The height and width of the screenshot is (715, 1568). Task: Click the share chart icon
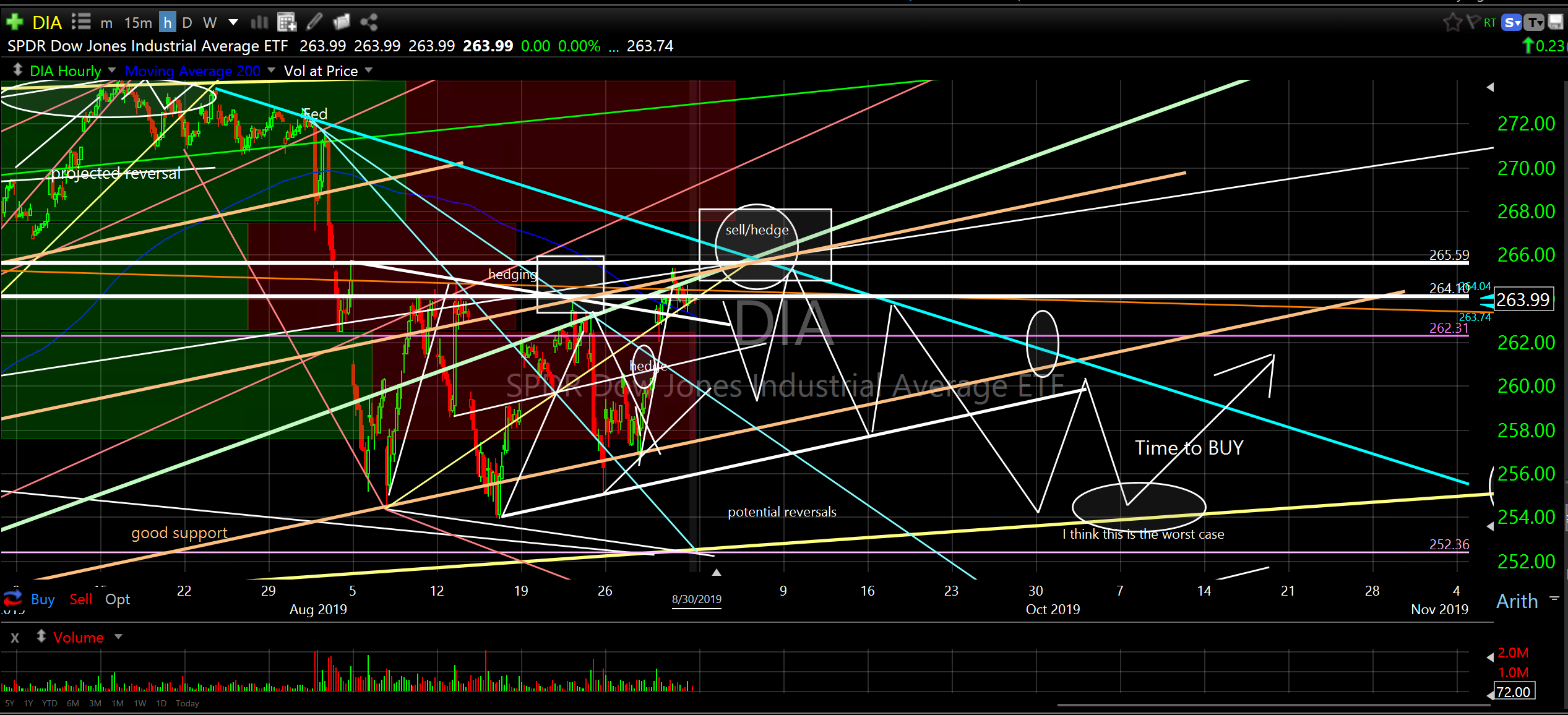[369, 23]
